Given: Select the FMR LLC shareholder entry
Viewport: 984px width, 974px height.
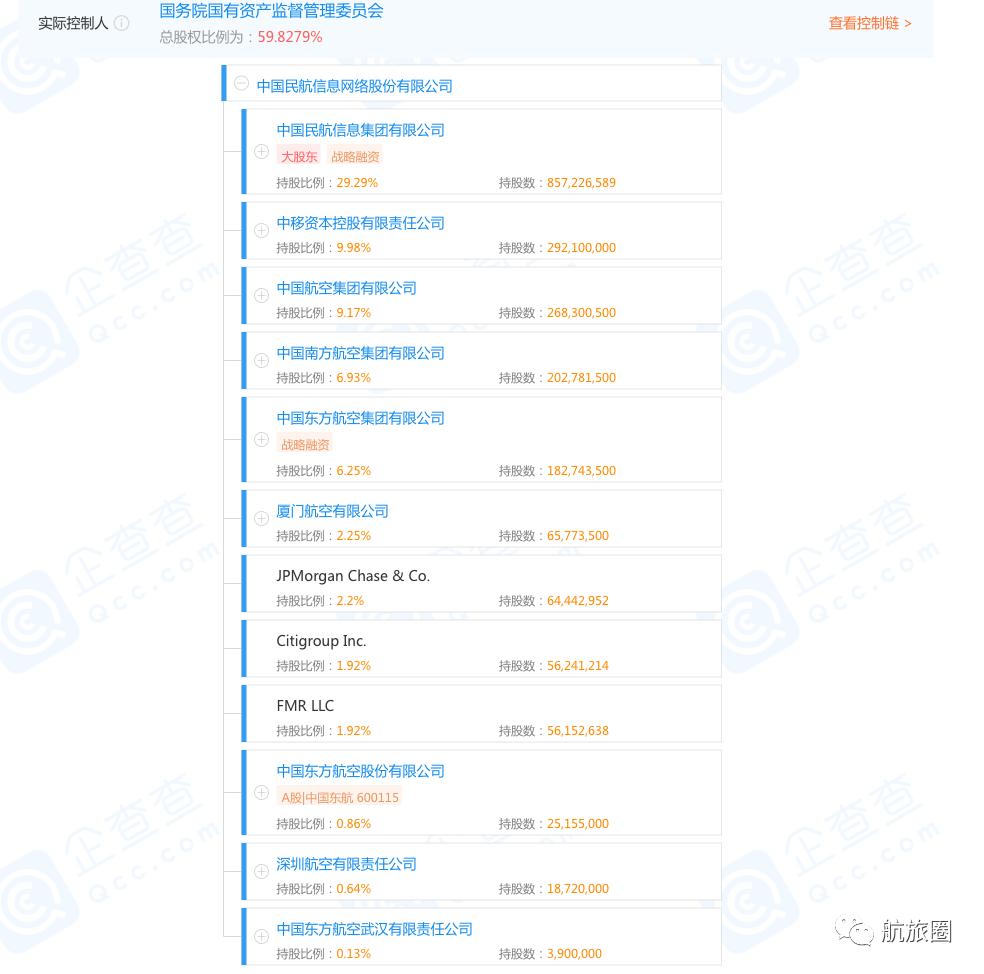Looking at the screenshot, I should click(305, 705).
